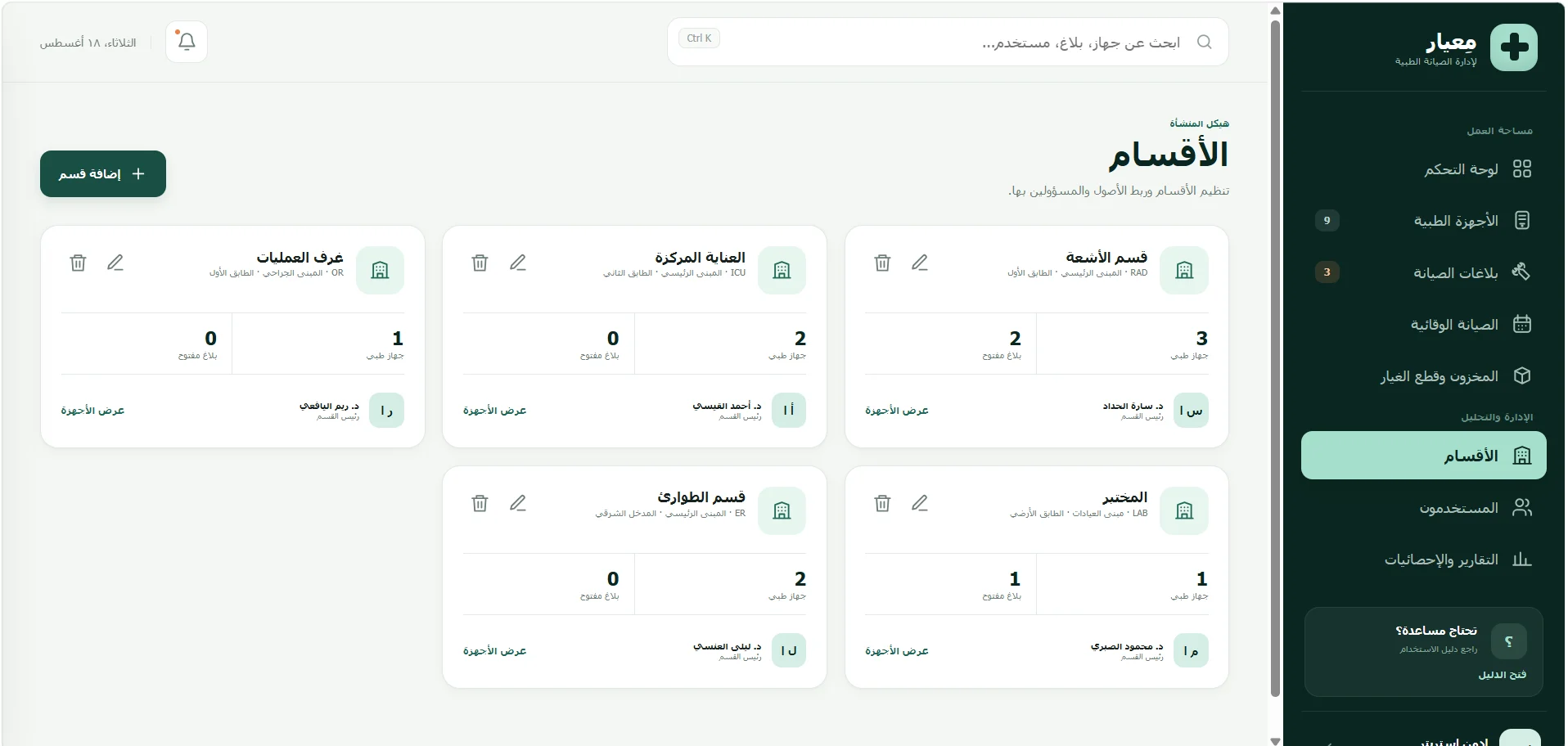The height and width of the screenshot is (746, 1568).
Task: Click the page vertical scrollbar
Action: click(x=1275, y=358)
